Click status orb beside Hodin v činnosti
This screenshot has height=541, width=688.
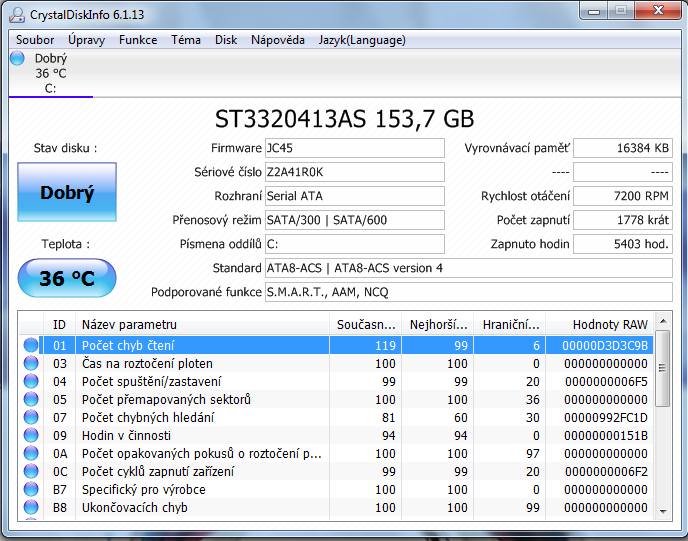click(31, 435)
